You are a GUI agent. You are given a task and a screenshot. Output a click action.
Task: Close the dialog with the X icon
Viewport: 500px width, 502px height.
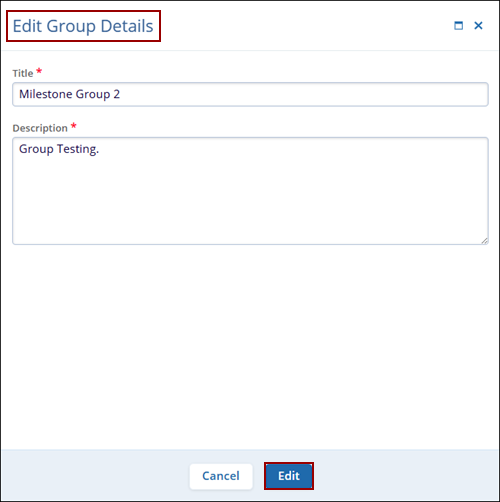(x=478, y=26)
